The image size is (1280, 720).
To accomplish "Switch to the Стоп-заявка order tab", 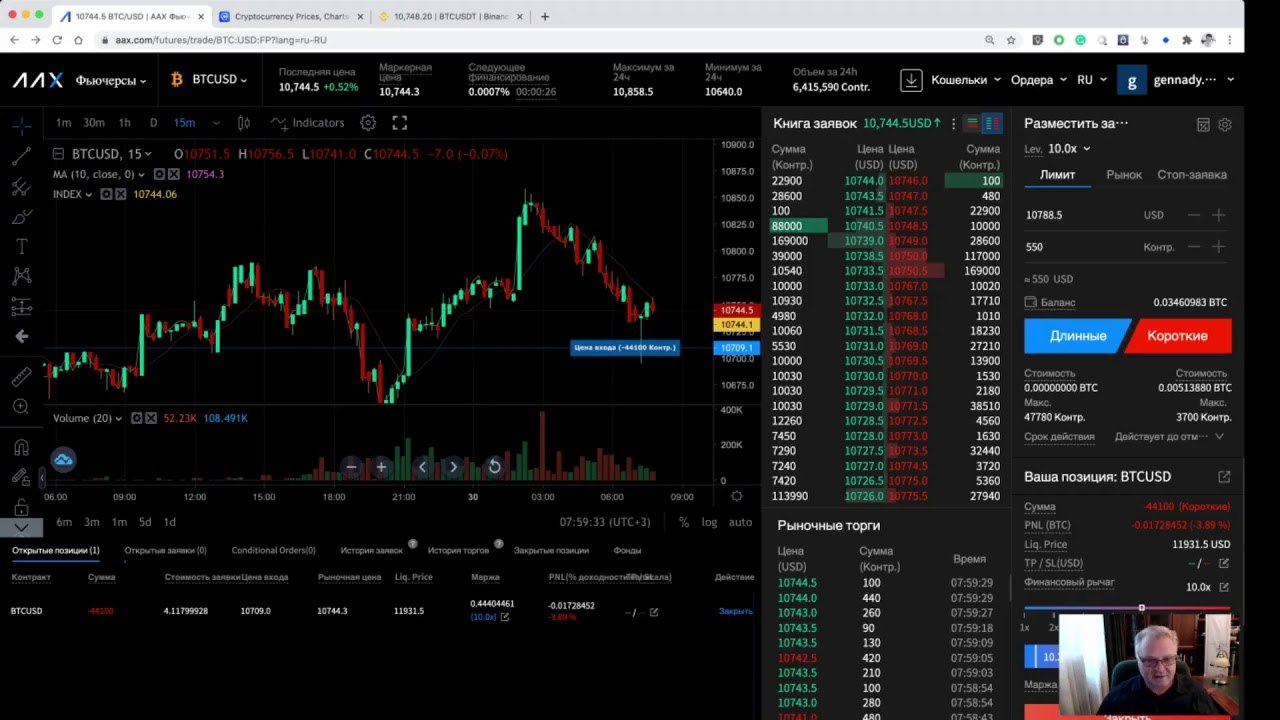I will [x=1192, y=175].
